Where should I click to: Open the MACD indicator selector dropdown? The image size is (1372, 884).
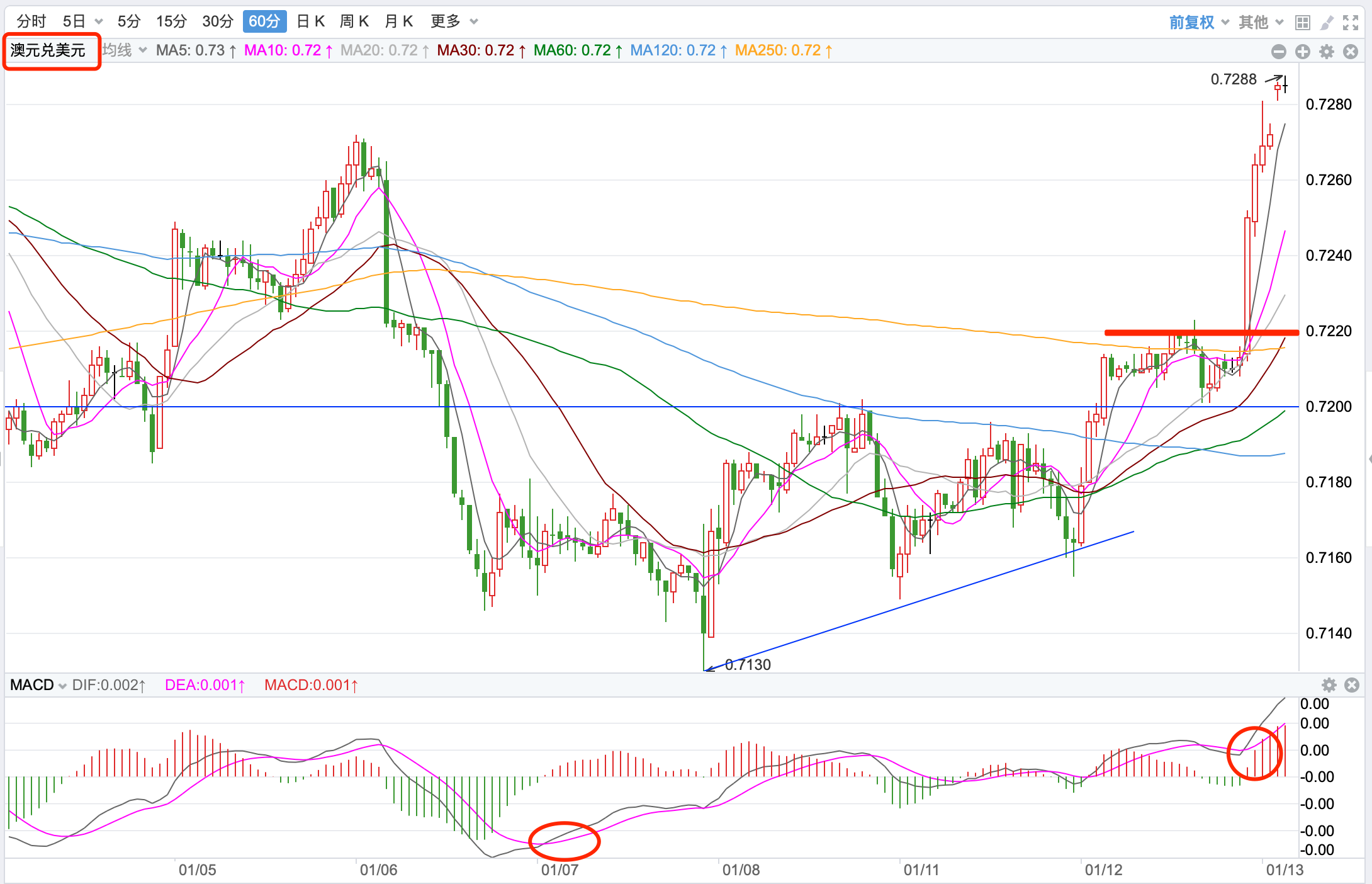[38, 685]
